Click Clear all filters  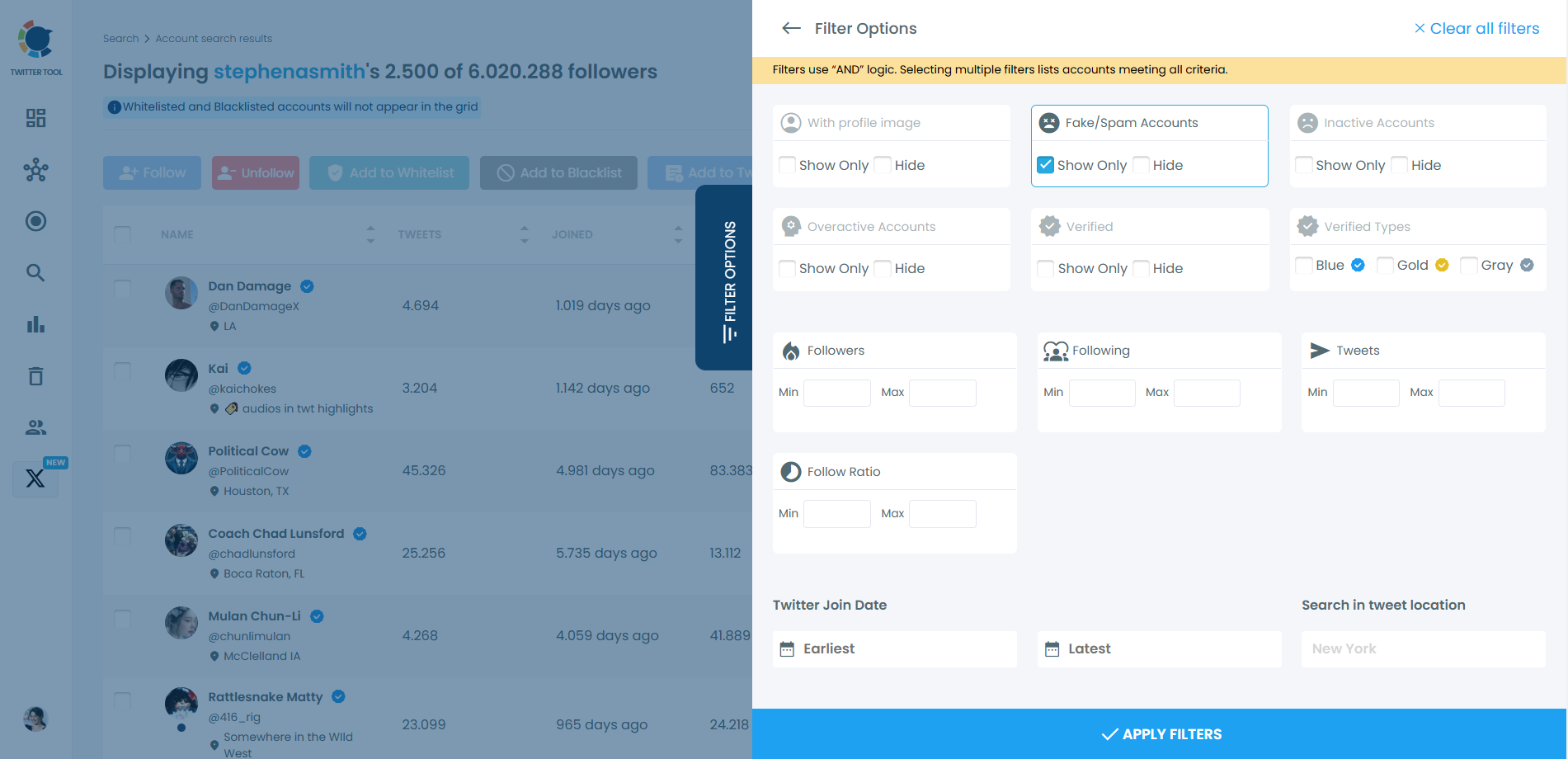[1476, 28]
